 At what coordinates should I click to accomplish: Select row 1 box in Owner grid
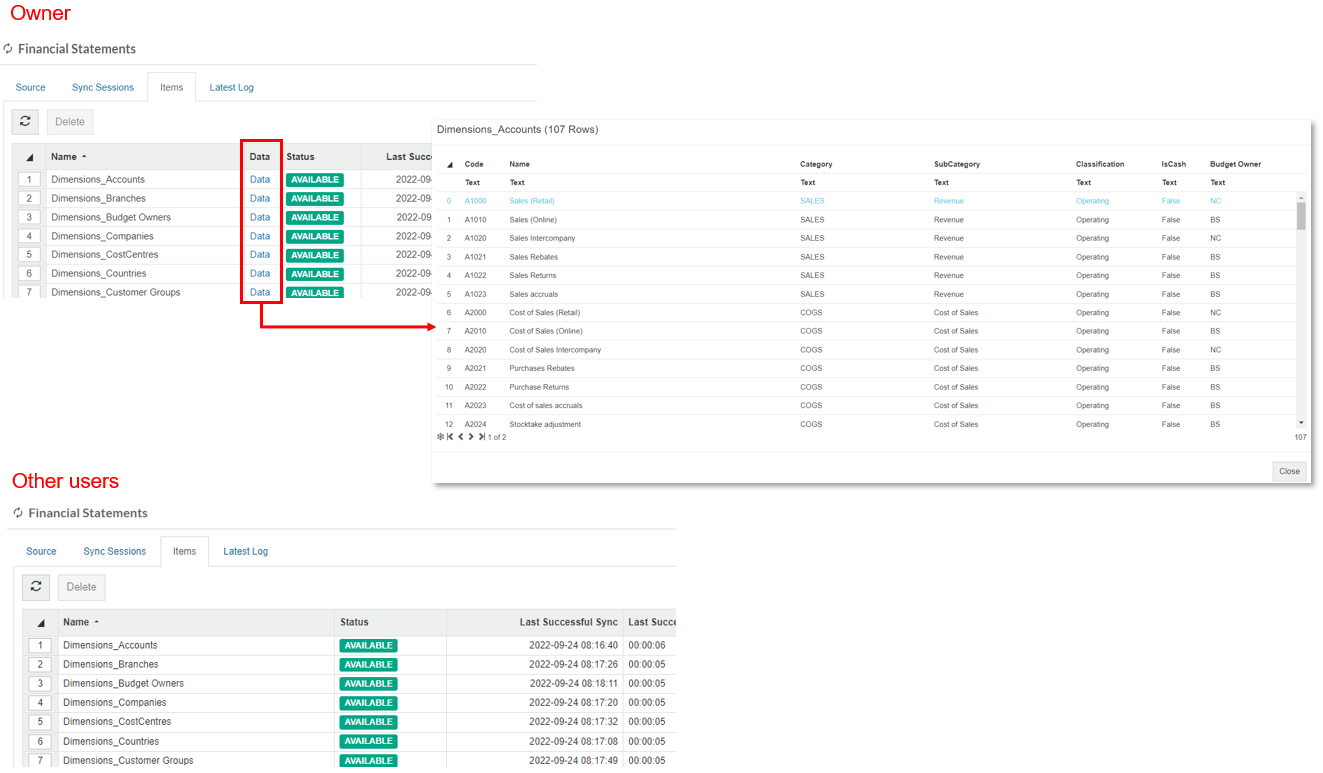click(x=29, y=180)
